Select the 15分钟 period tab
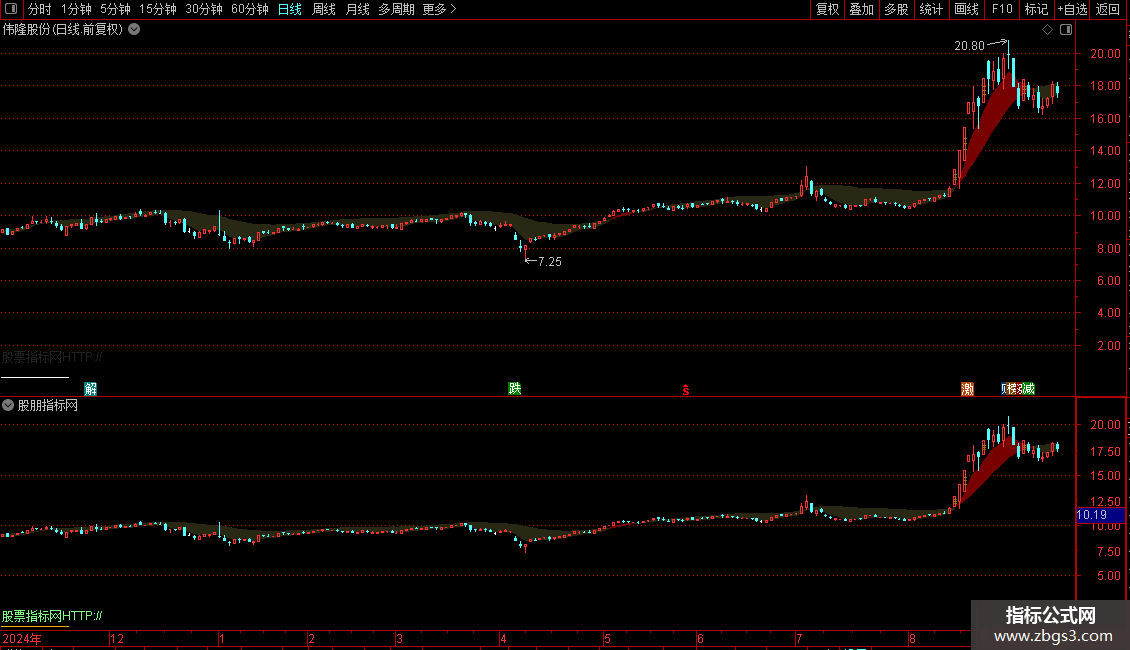1130x650 pixels. point(158,9)
